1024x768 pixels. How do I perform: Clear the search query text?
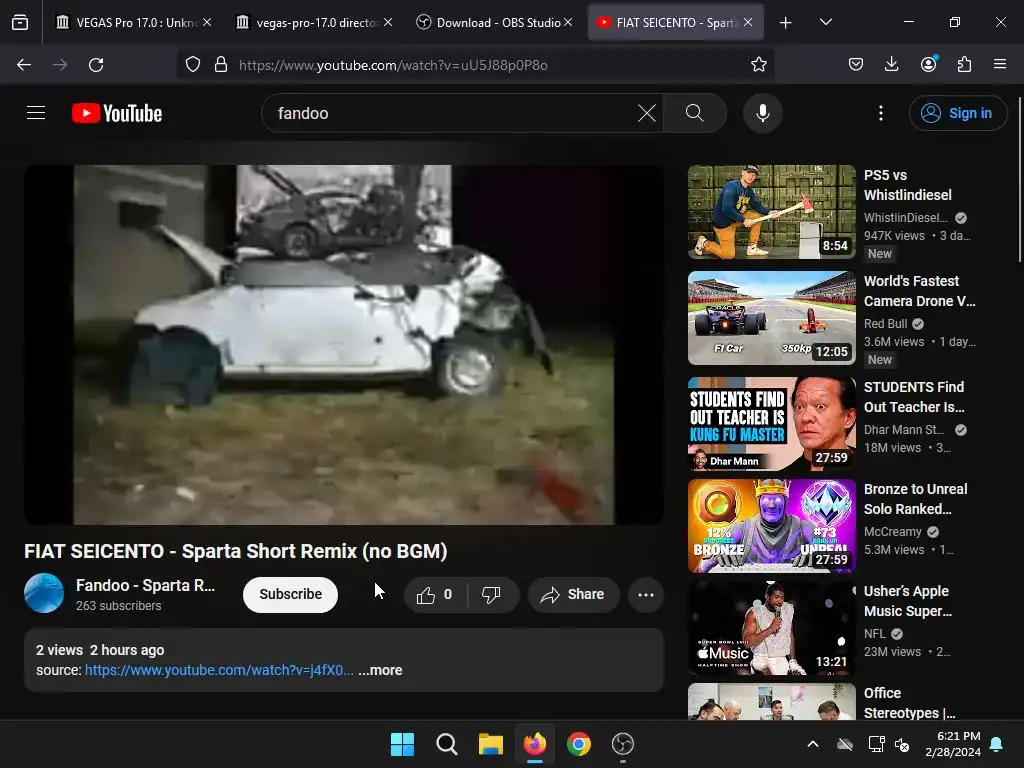pyautogui.click(x=647, y=113)
